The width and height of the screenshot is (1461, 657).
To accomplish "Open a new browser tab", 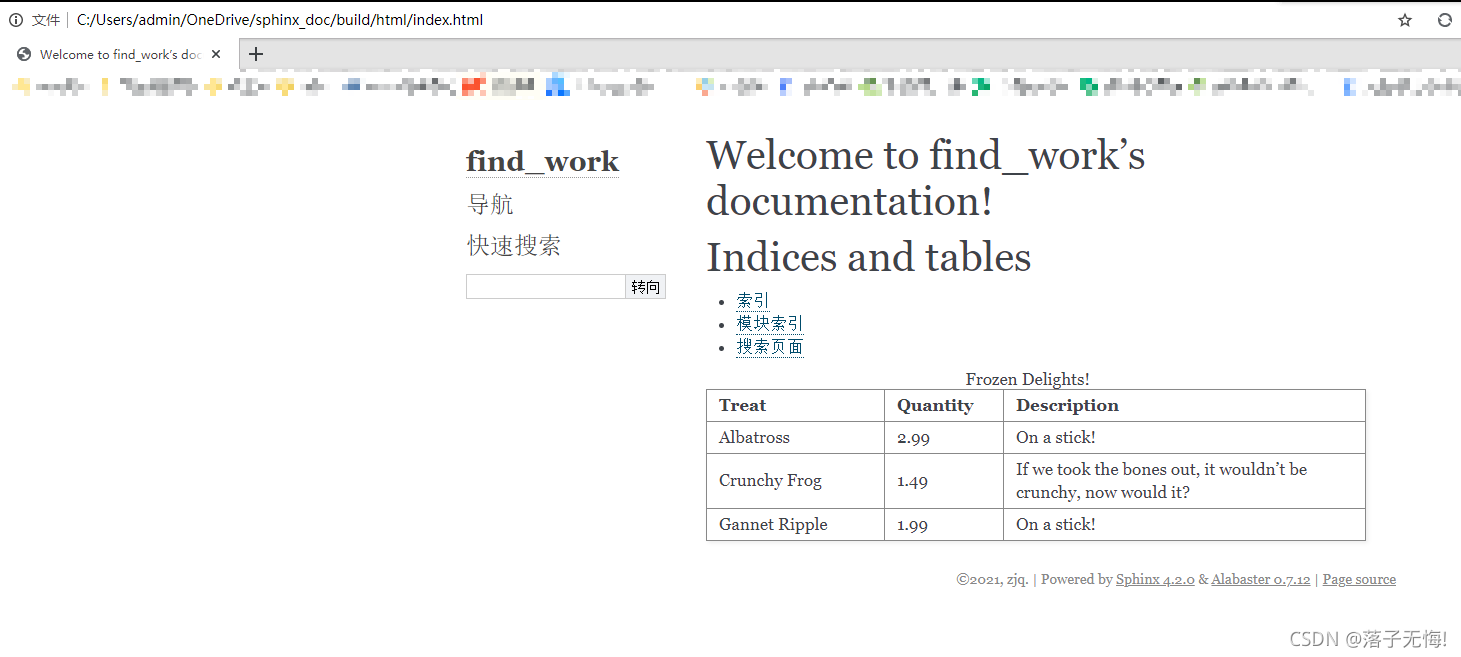I will pyautogui.click(x=255, y=54).
